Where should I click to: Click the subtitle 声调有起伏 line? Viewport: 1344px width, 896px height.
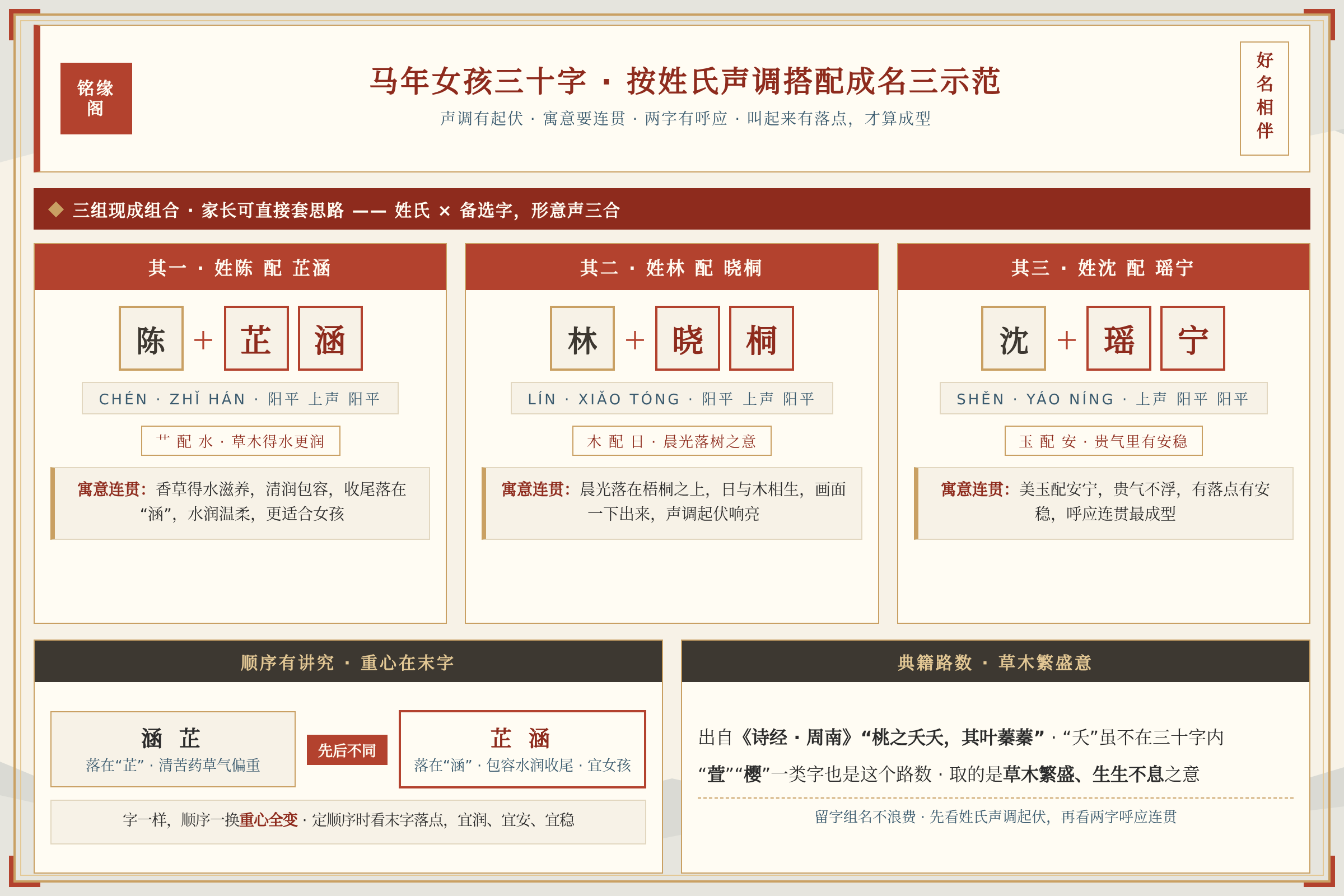[x=684, y=118]
